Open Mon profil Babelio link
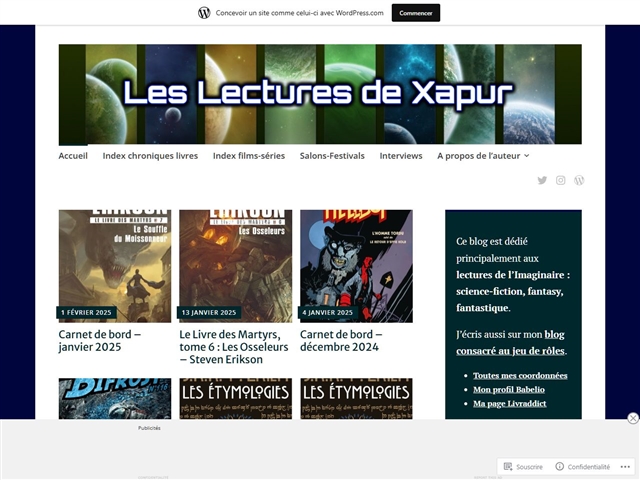The width and height of the screenshot is (640, 480). point(509,389)
